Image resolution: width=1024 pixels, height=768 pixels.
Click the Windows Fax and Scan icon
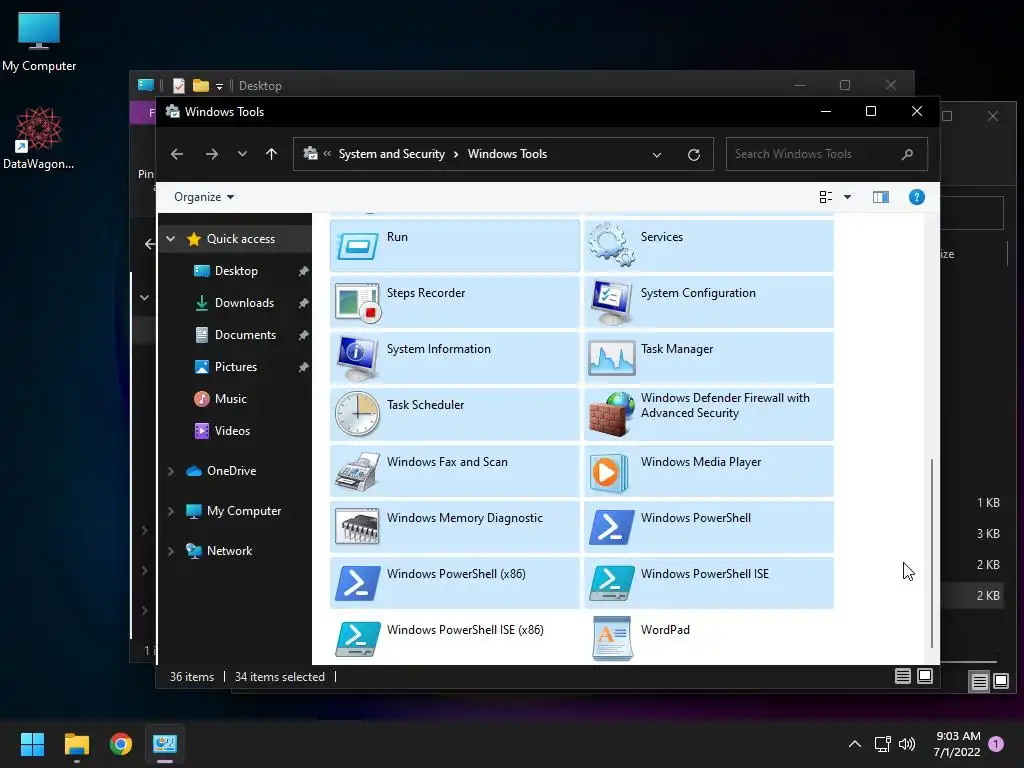click(x=357, y=471)
